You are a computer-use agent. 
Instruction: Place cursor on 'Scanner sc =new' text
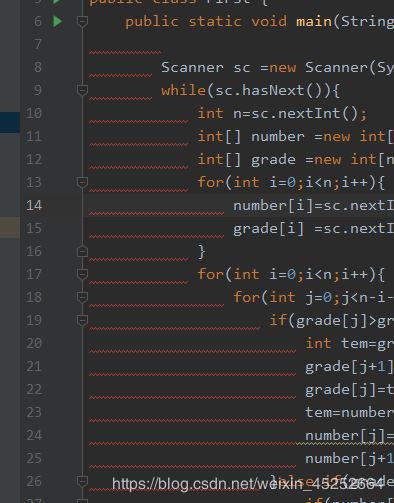point(228,68)
